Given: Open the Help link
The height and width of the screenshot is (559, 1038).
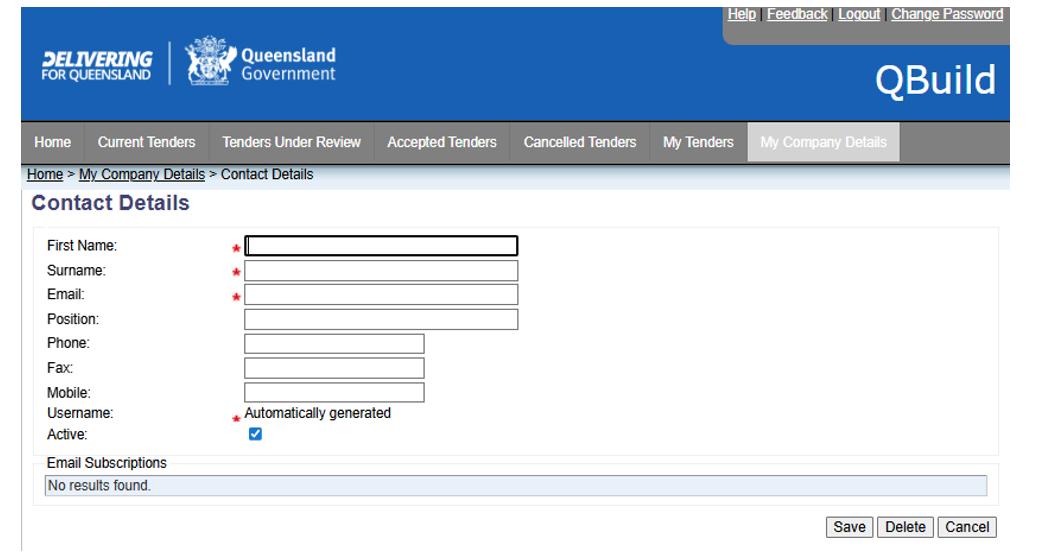Looking at the screenshot, I should (742, 14).
